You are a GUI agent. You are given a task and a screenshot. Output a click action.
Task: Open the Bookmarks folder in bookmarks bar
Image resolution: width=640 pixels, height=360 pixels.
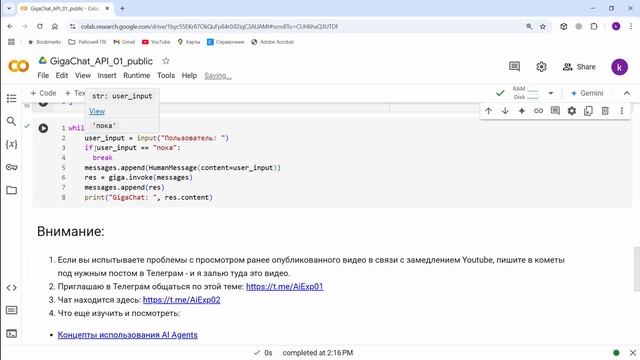tap(44, 42)
